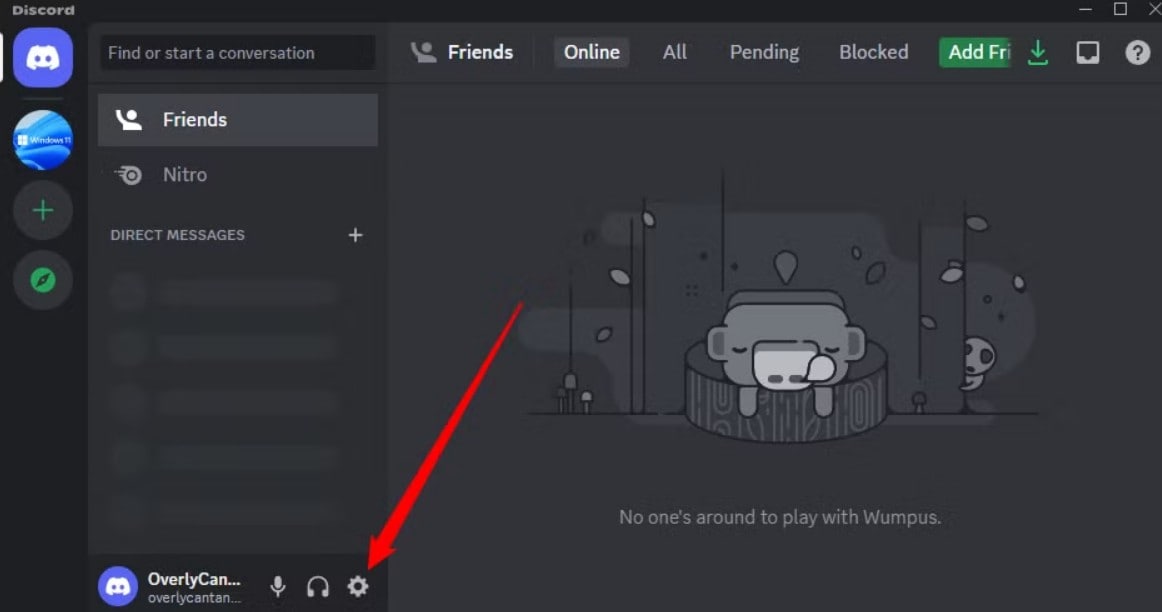Deafen with the headphones icon
The height and width of the screenshot is (612, 1162).
318,587
